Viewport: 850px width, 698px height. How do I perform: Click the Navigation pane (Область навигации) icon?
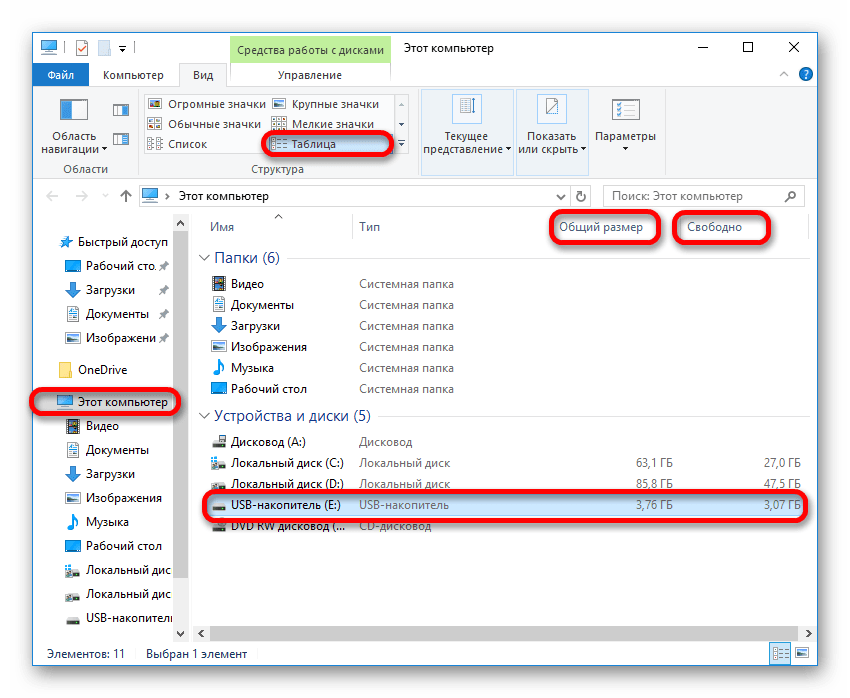click(x=75, y=110)
